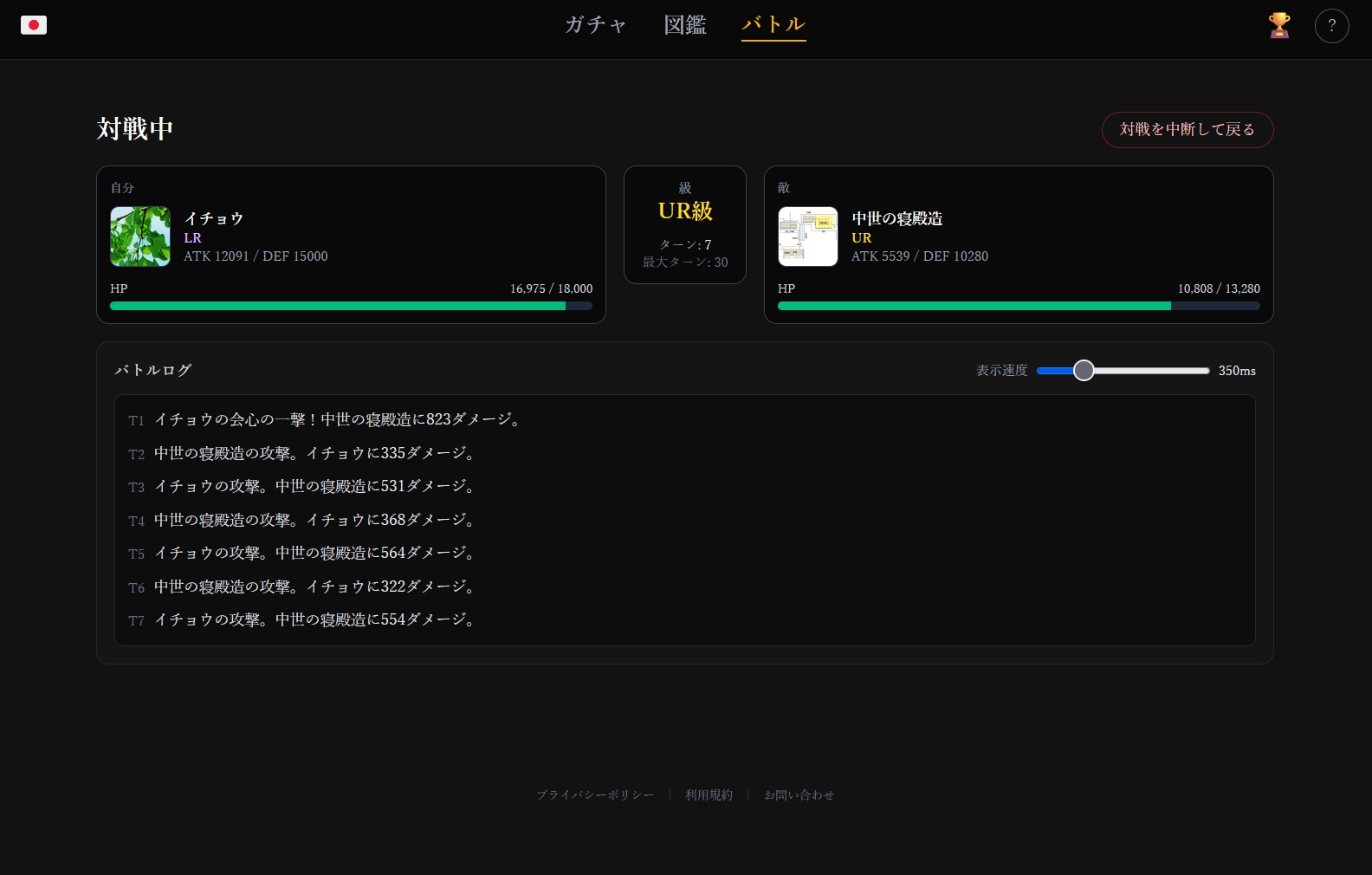Open the お問い合わせ footer link
1372x875 pixels.
point(799,795)
